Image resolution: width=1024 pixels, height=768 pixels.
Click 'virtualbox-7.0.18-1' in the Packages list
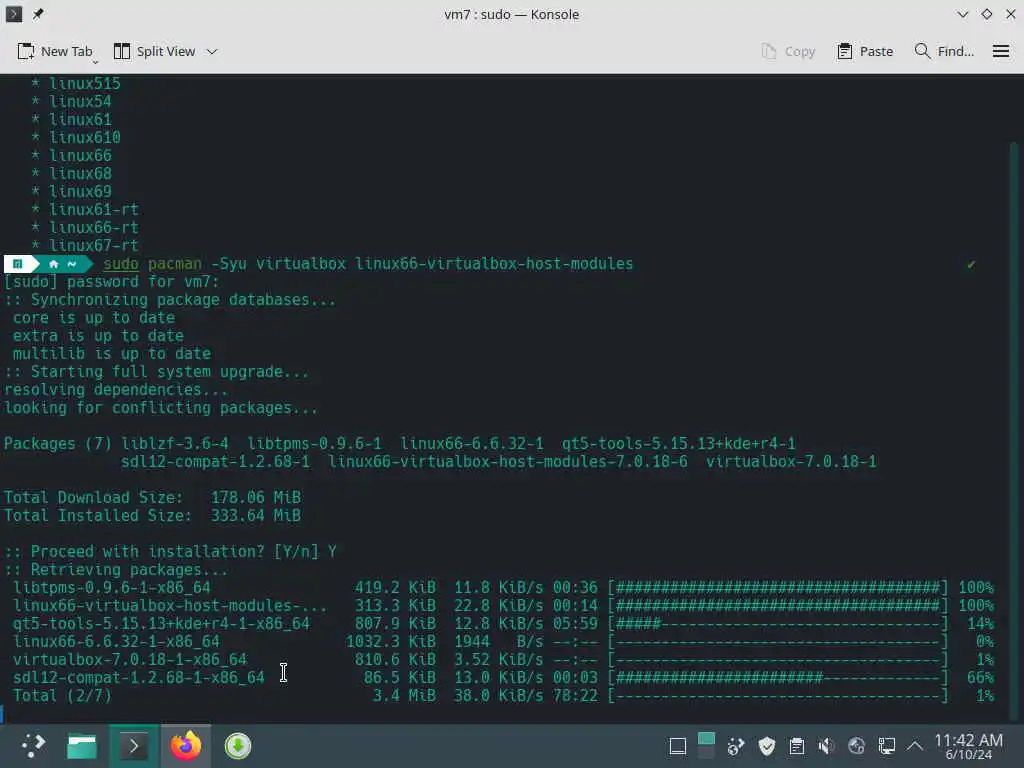coord(791,462)
